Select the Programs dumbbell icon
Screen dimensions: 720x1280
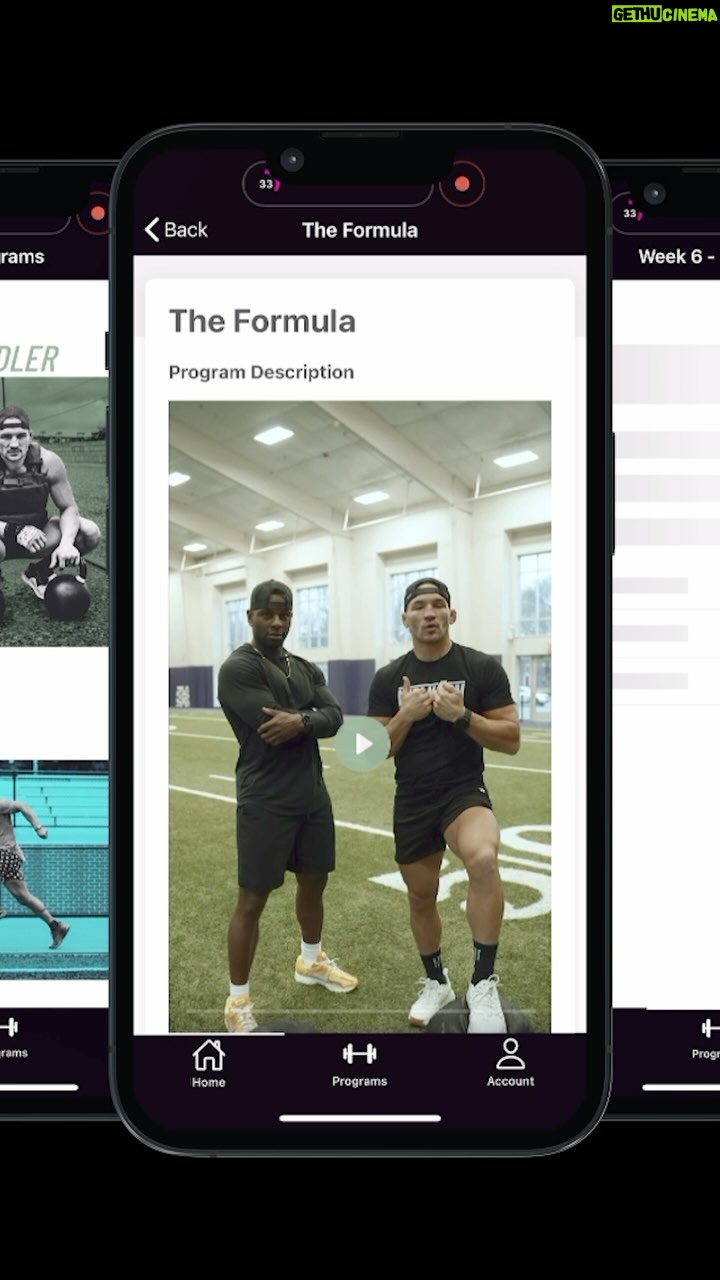[359, 1053]
